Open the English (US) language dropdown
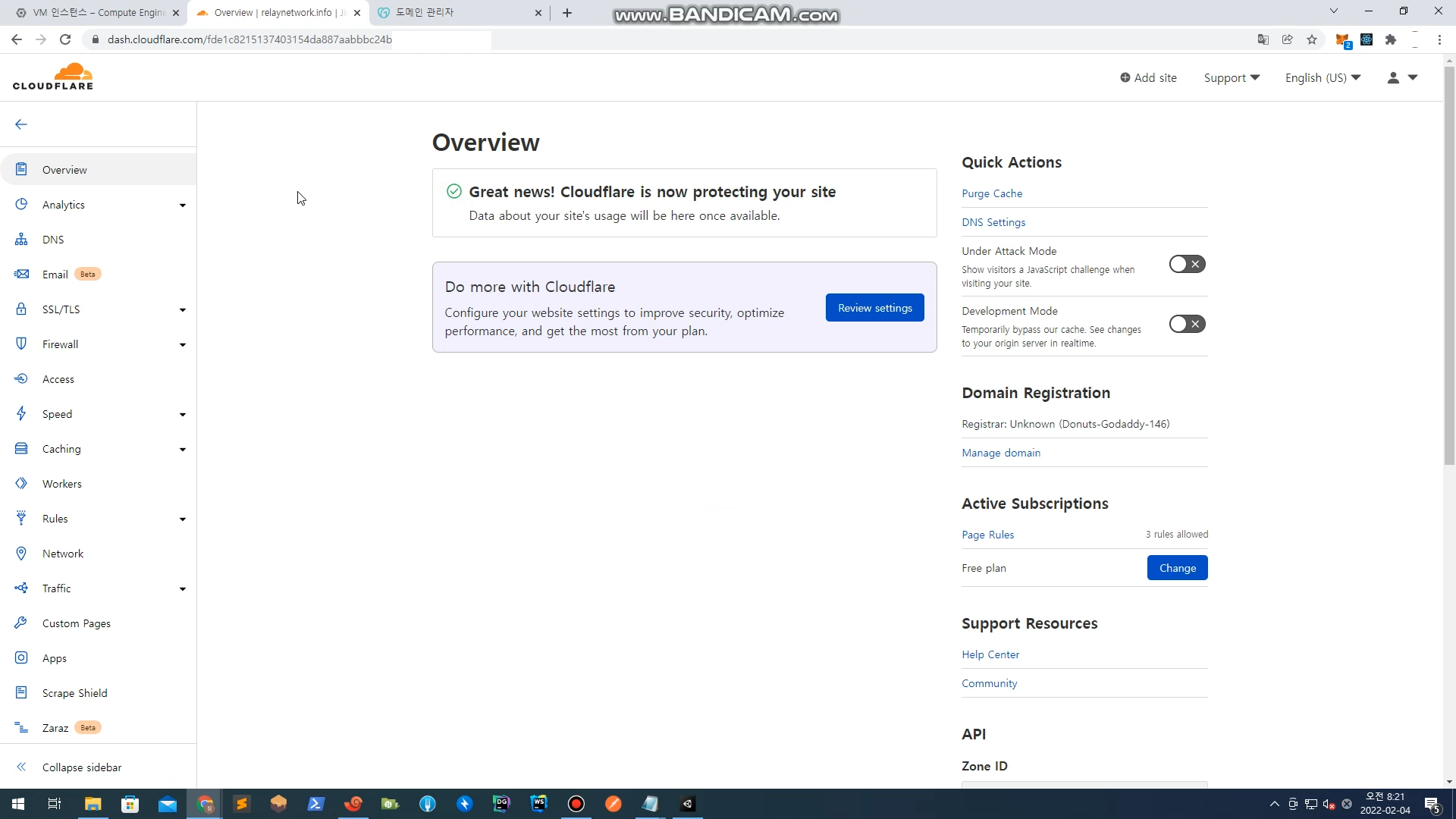The image size is (1456, 819). click(x=1323, y=78)
